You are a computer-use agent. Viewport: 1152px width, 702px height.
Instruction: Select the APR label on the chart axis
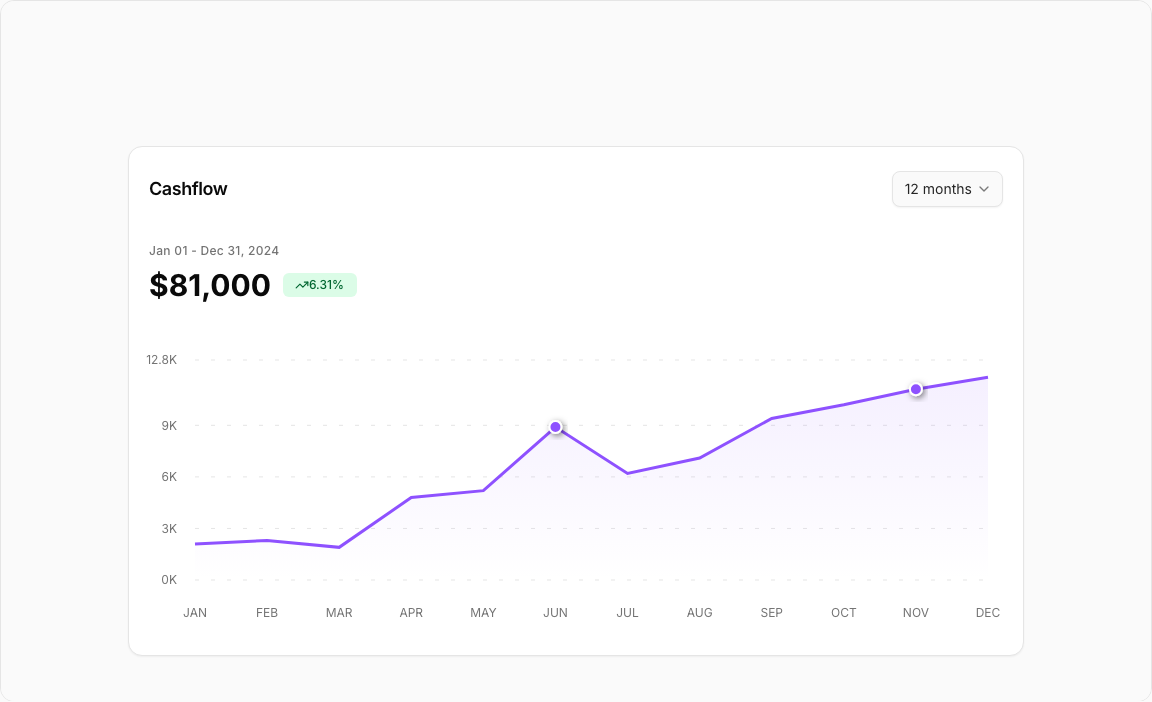[411, 613]
